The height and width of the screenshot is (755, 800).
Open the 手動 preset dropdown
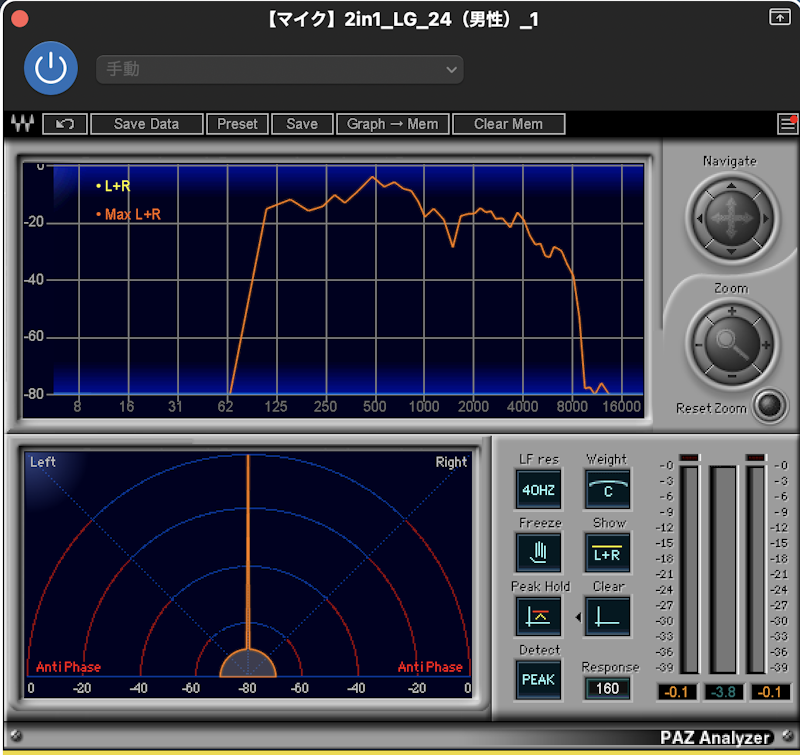click(x=280, y=69)
